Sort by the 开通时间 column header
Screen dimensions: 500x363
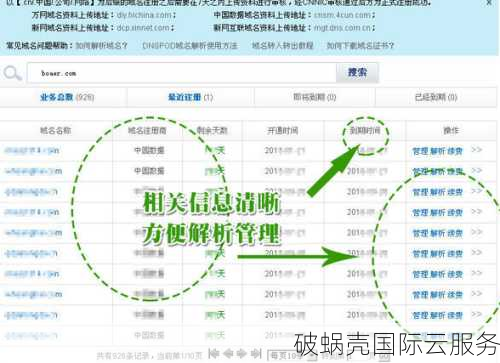coord(282,130)
